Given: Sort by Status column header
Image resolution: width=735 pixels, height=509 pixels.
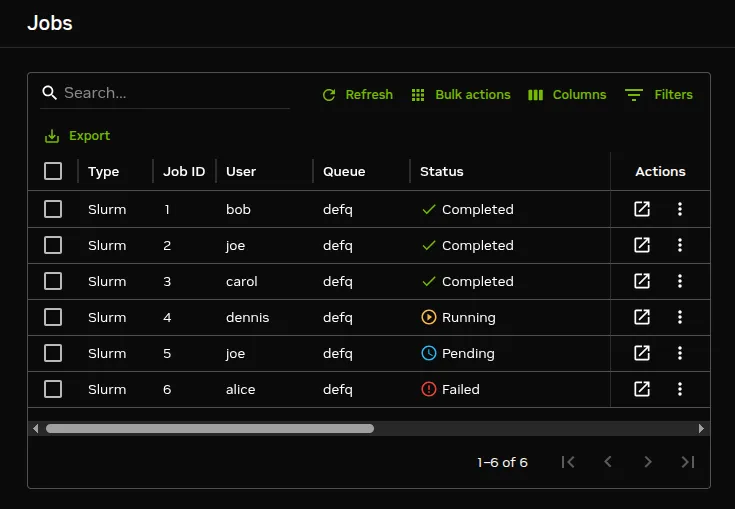Looking at the screenshot, I should 442,172.
